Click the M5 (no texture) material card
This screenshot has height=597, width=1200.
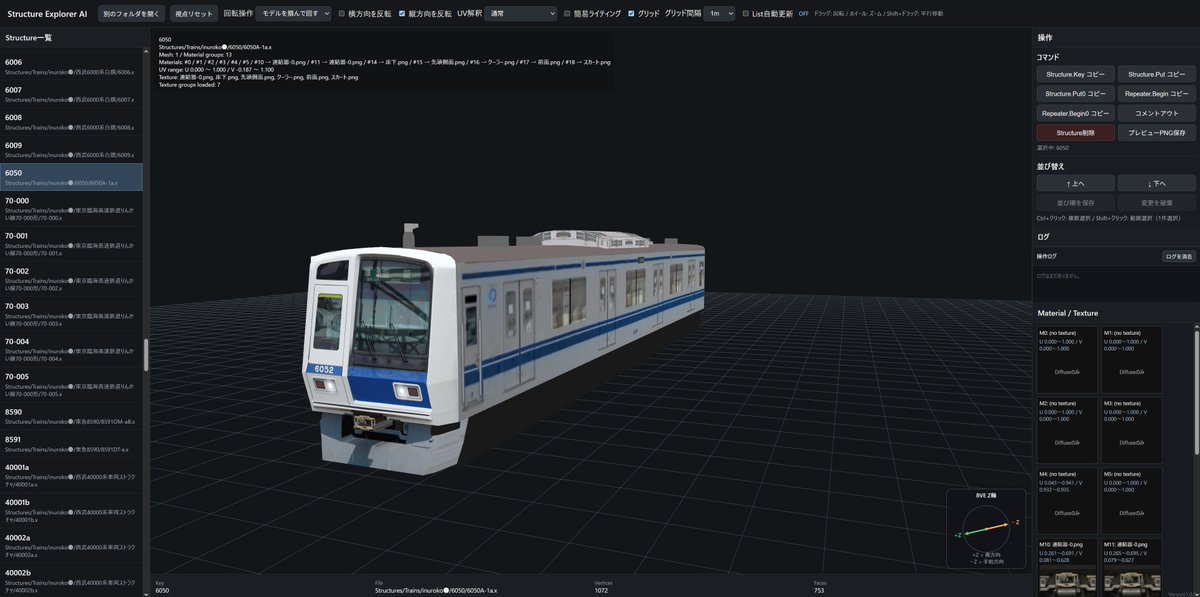1132,501
